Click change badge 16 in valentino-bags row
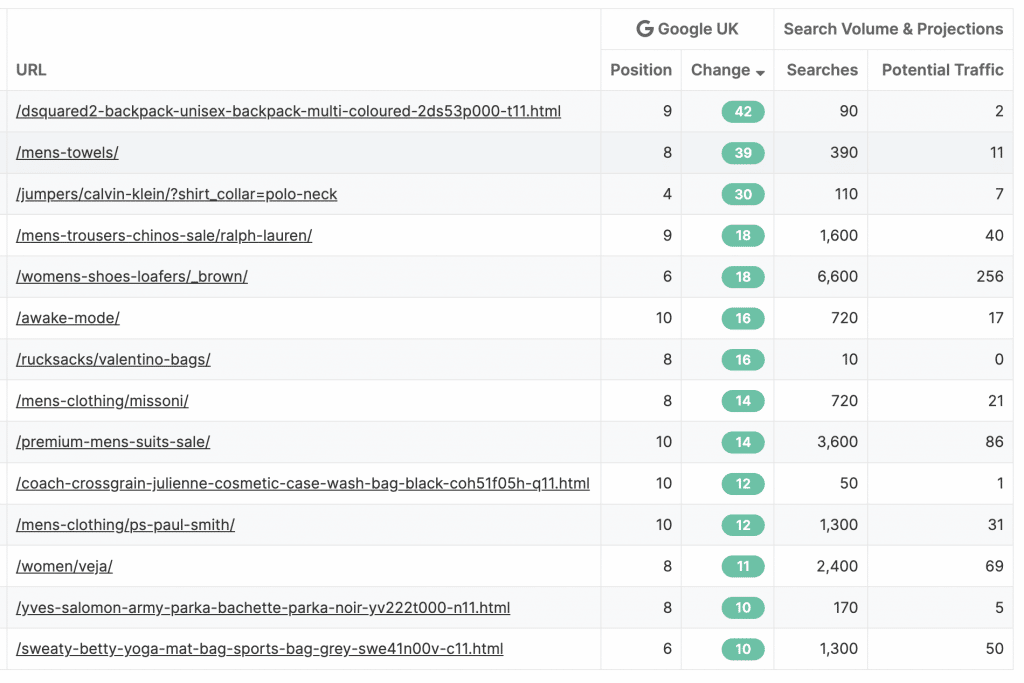 [743, 360]
